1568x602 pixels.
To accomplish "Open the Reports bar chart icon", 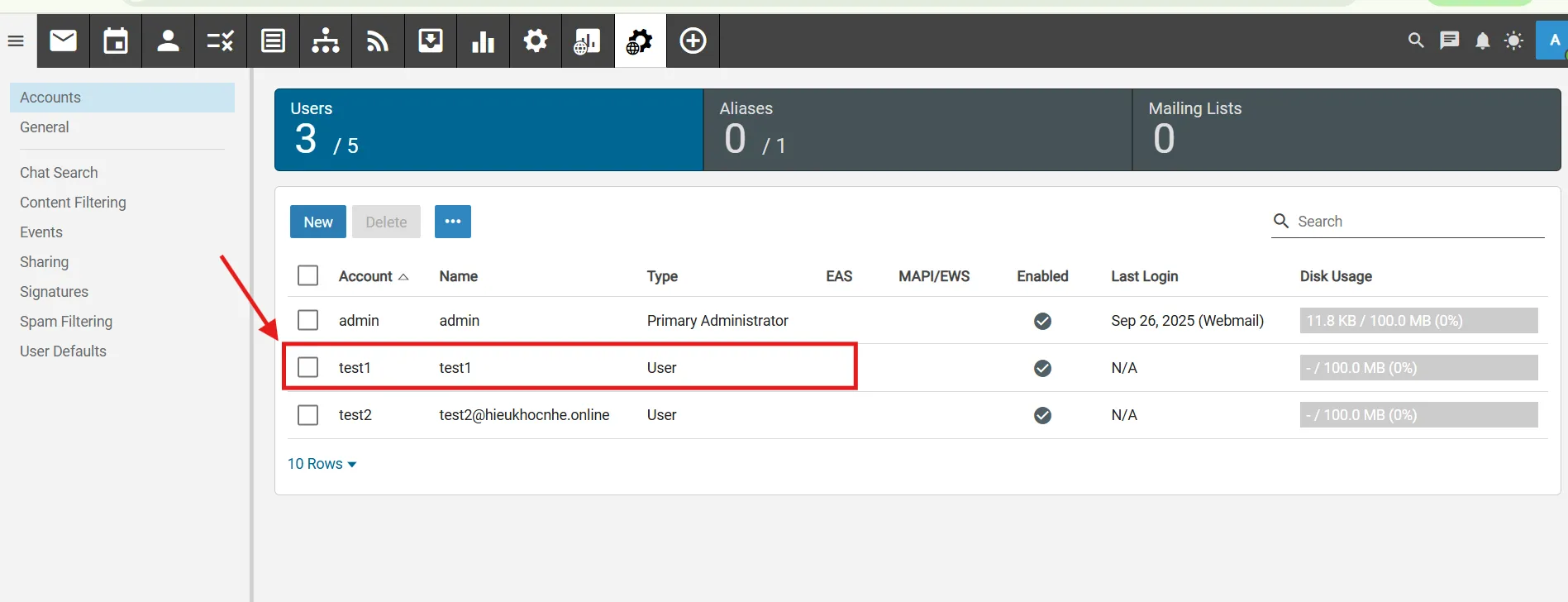I will tap(483, 41).
